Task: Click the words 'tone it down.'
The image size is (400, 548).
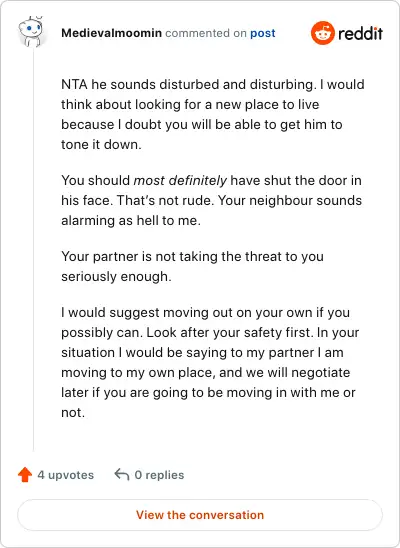Action: click(101, 144)
